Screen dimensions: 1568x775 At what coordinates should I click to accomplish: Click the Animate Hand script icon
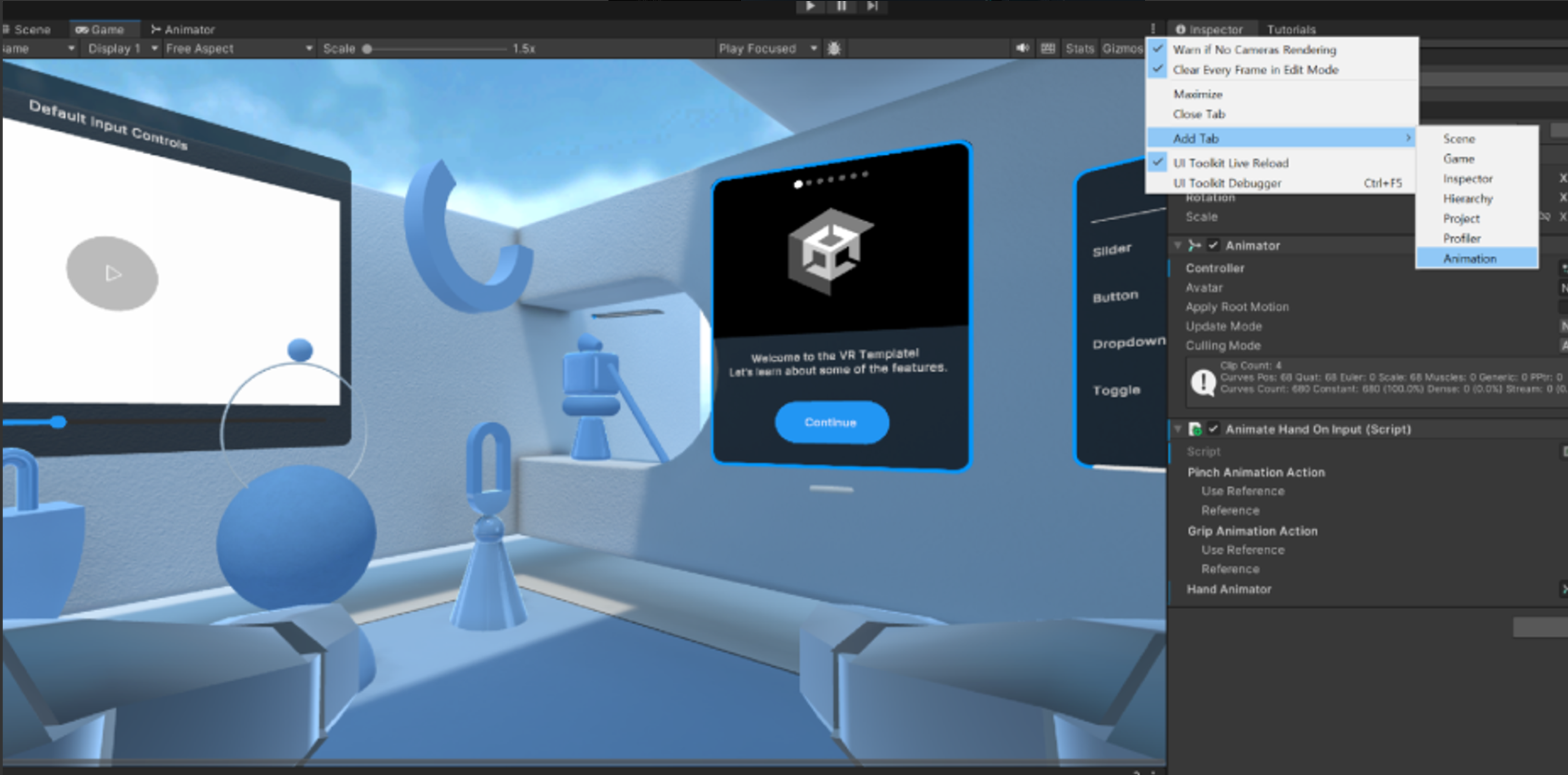tap(1195, 429)
